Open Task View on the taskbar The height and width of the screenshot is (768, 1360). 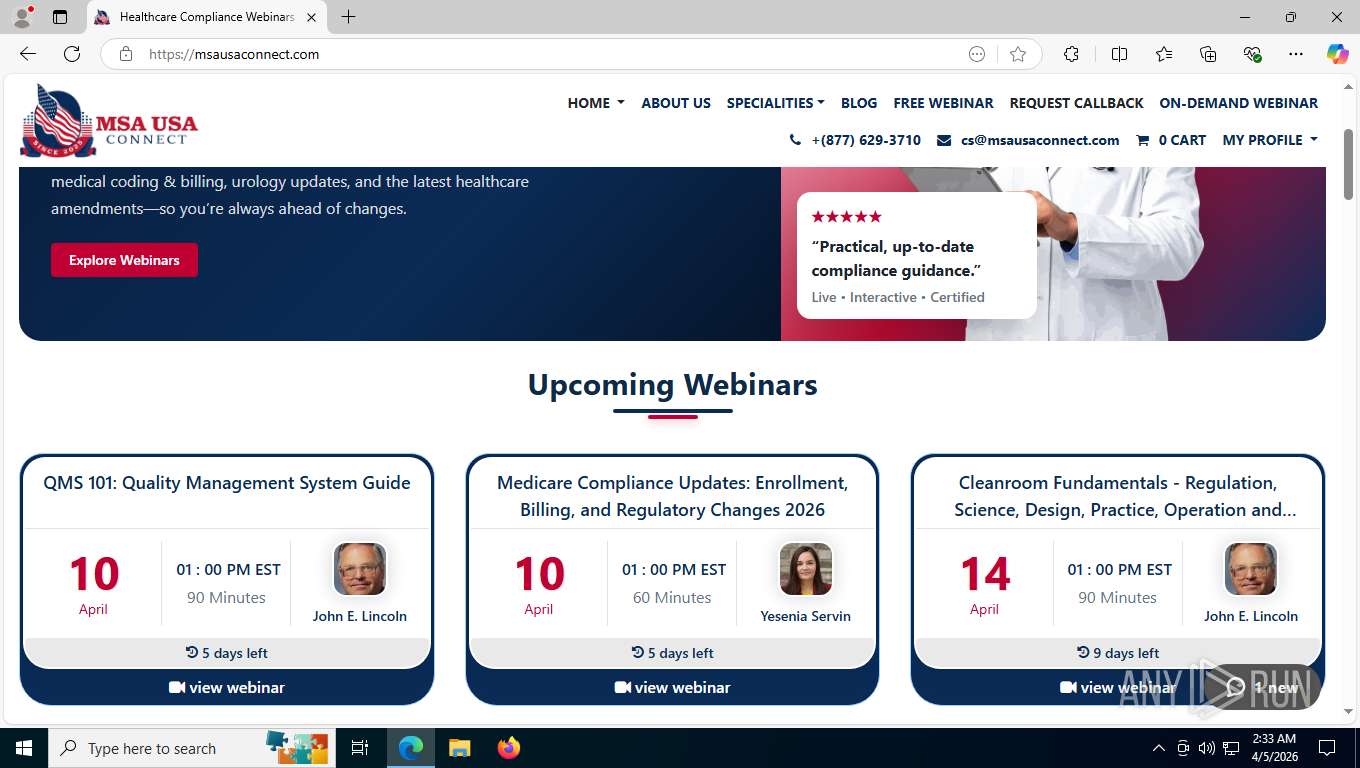pyautogui.click(x=360, y=748)
